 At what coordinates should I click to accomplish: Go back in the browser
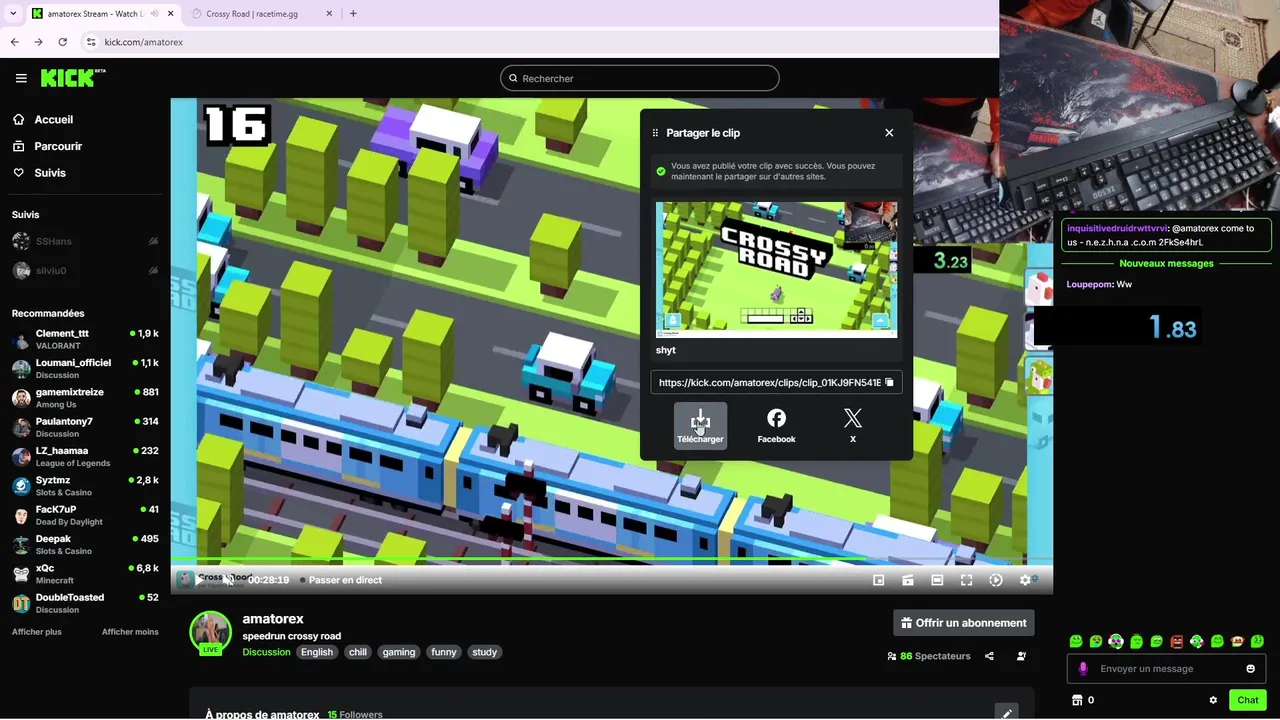(x=15, y=42)
